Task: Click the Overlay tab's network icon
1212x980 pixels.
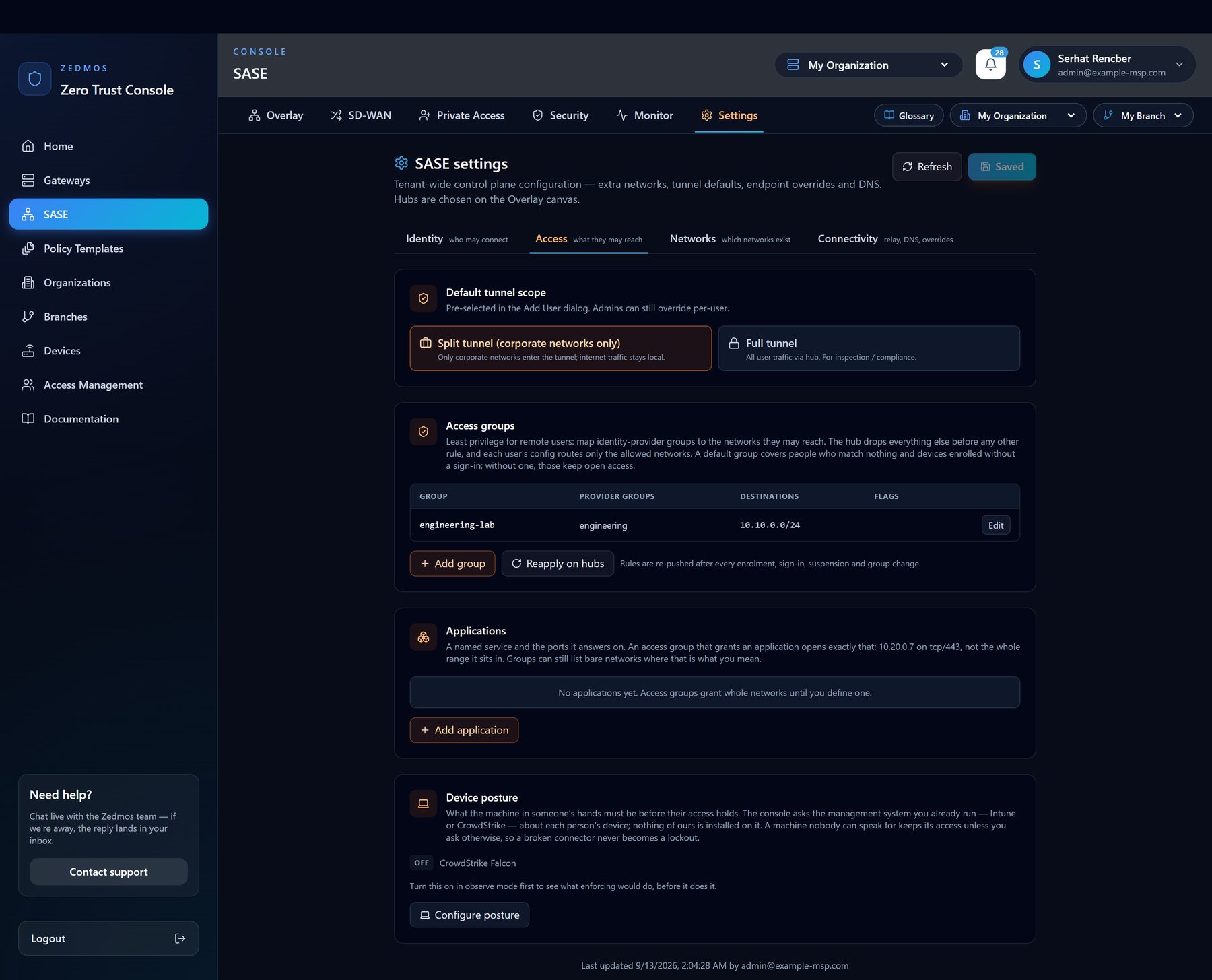Action: [x=254, y=115]
